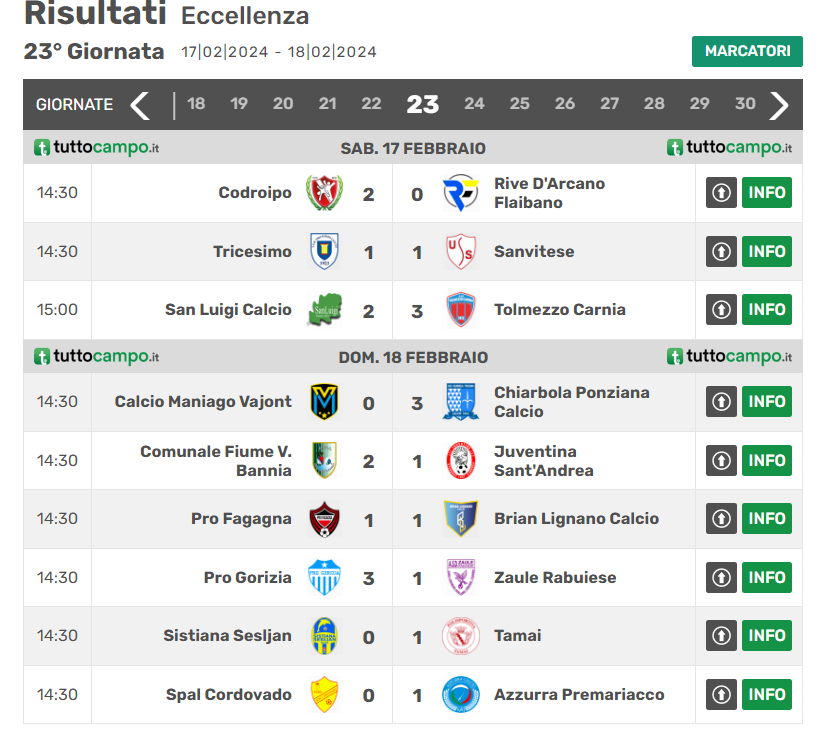Click the Azzurra Premariacco round logo
This screenshot has width=821, height=737.
[x=461, y=694]
